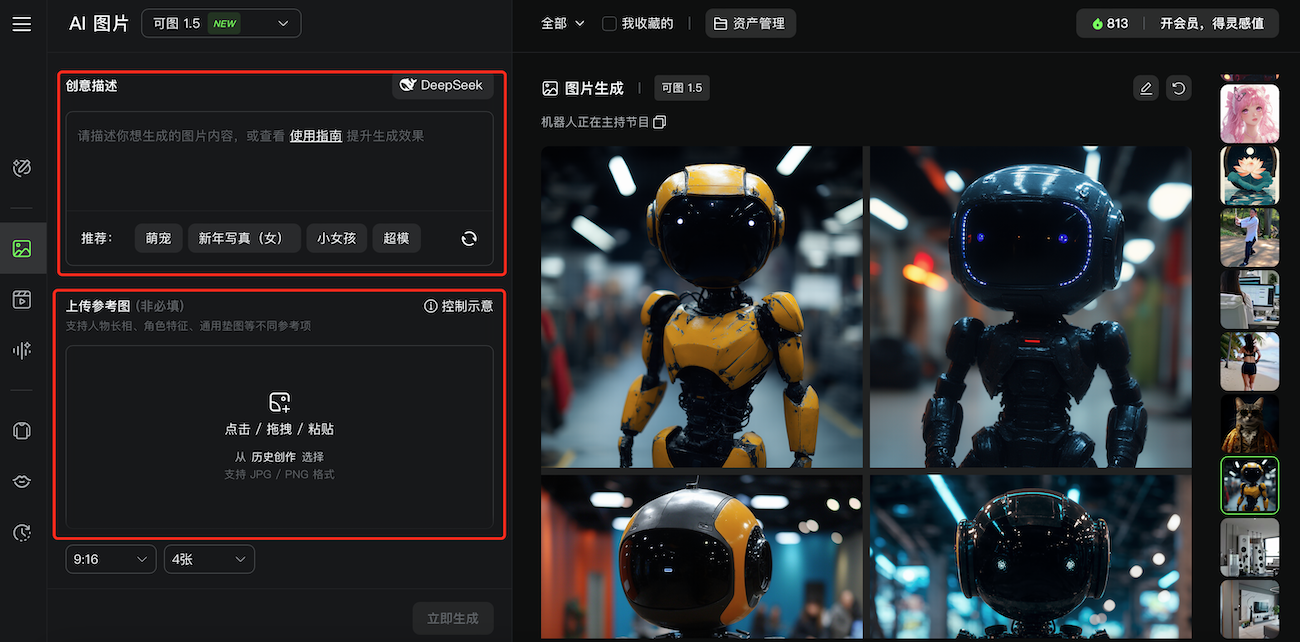This screenshot has width=1300, height=642.
Task: Open the dark blue robot generated image
Action: coord(1031,307)
